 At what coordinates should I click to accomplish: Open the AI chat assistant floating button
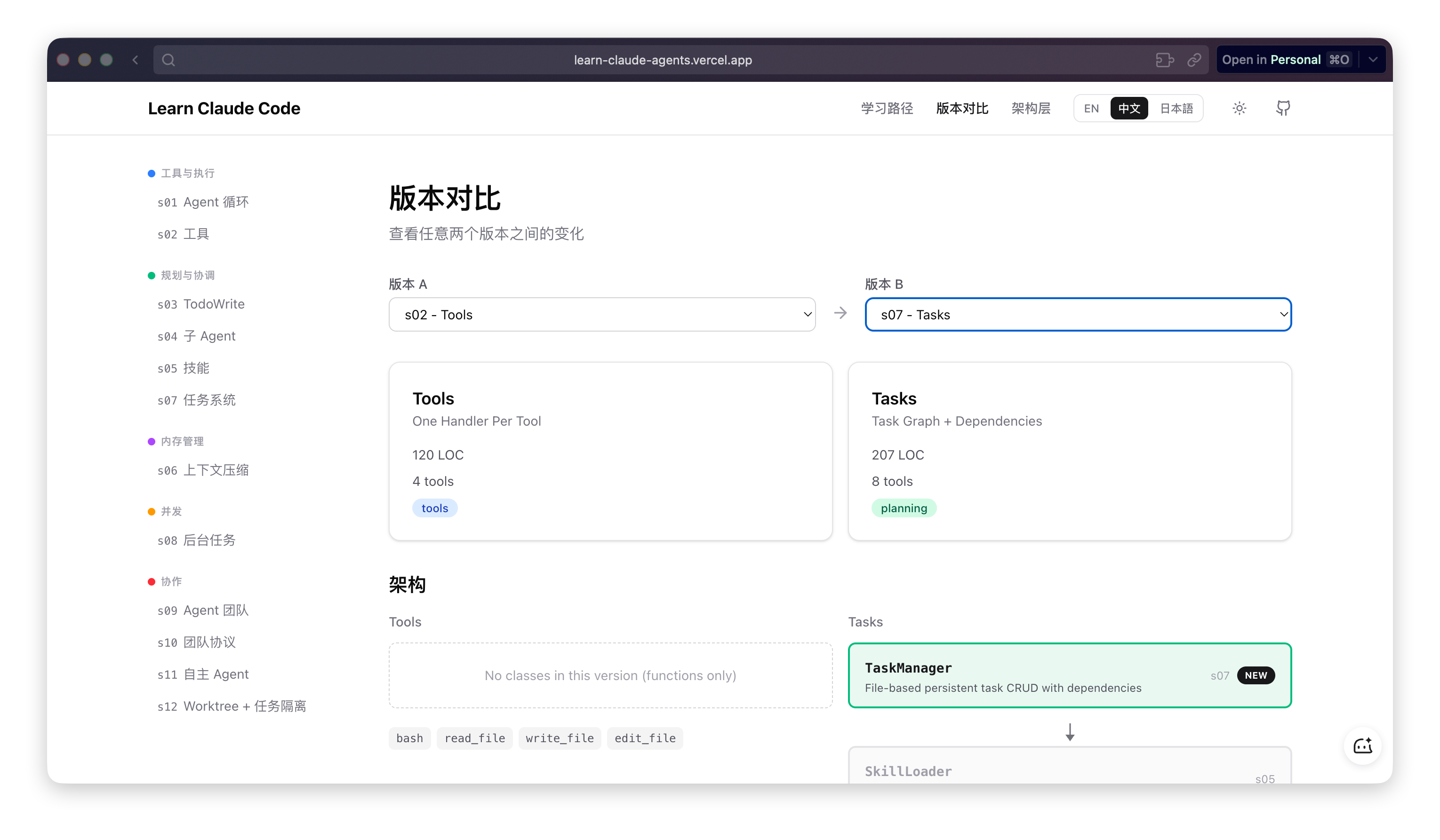1362,746
